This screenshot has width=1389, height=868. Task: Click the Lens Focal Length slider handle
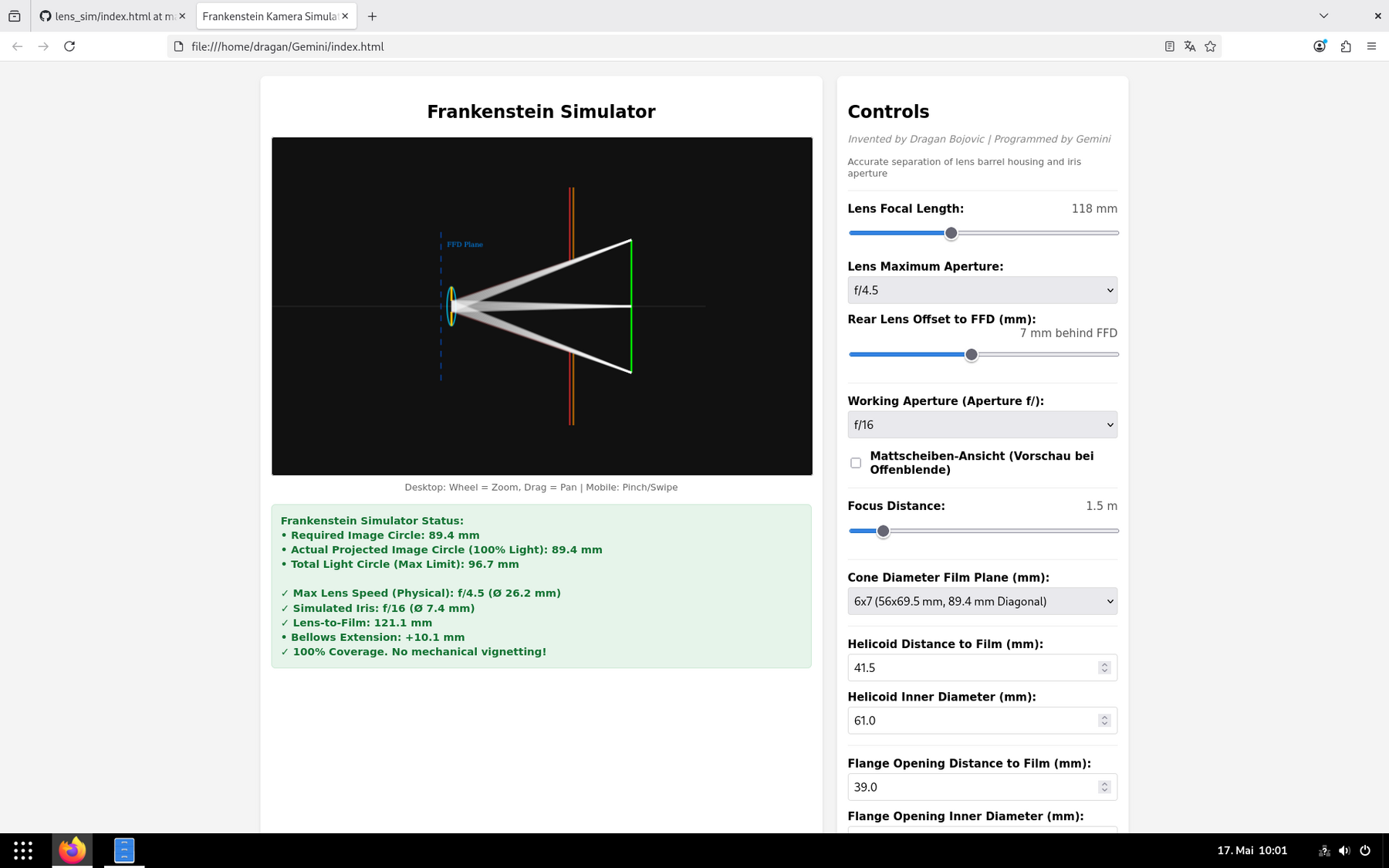click(x=951, y=233)
